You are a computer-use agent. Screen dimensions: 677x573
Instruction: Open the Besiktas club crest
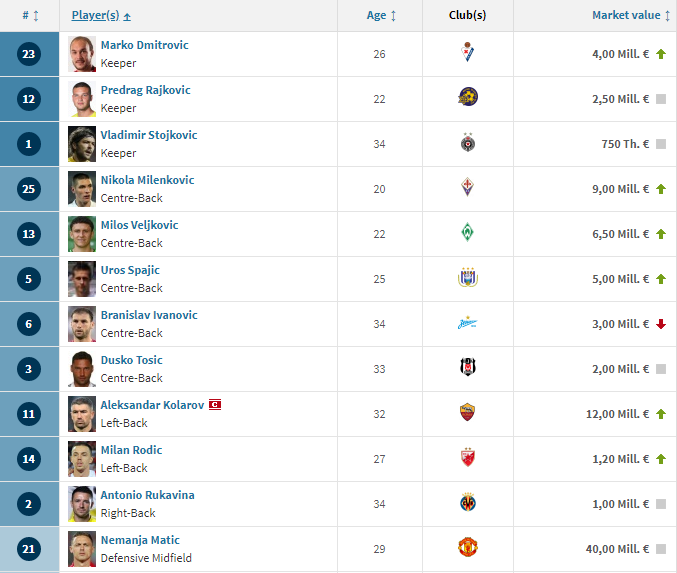[468, 367]
